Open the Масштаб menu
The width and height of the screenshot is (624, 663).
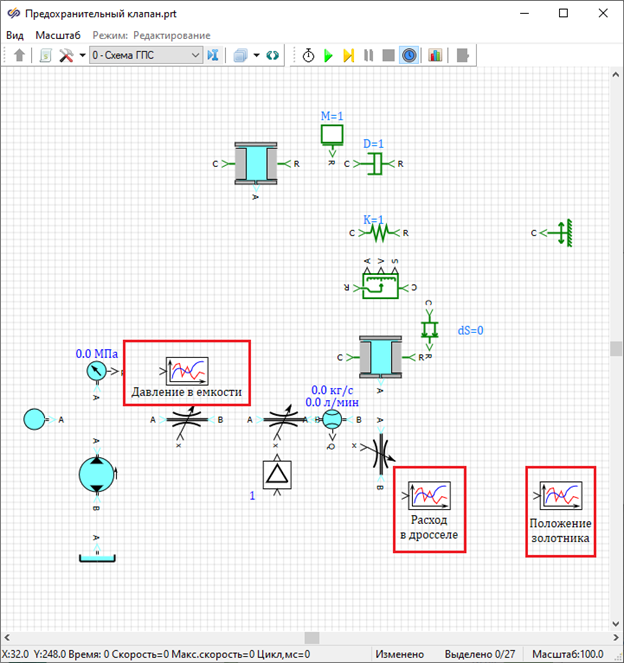(58, 35)
